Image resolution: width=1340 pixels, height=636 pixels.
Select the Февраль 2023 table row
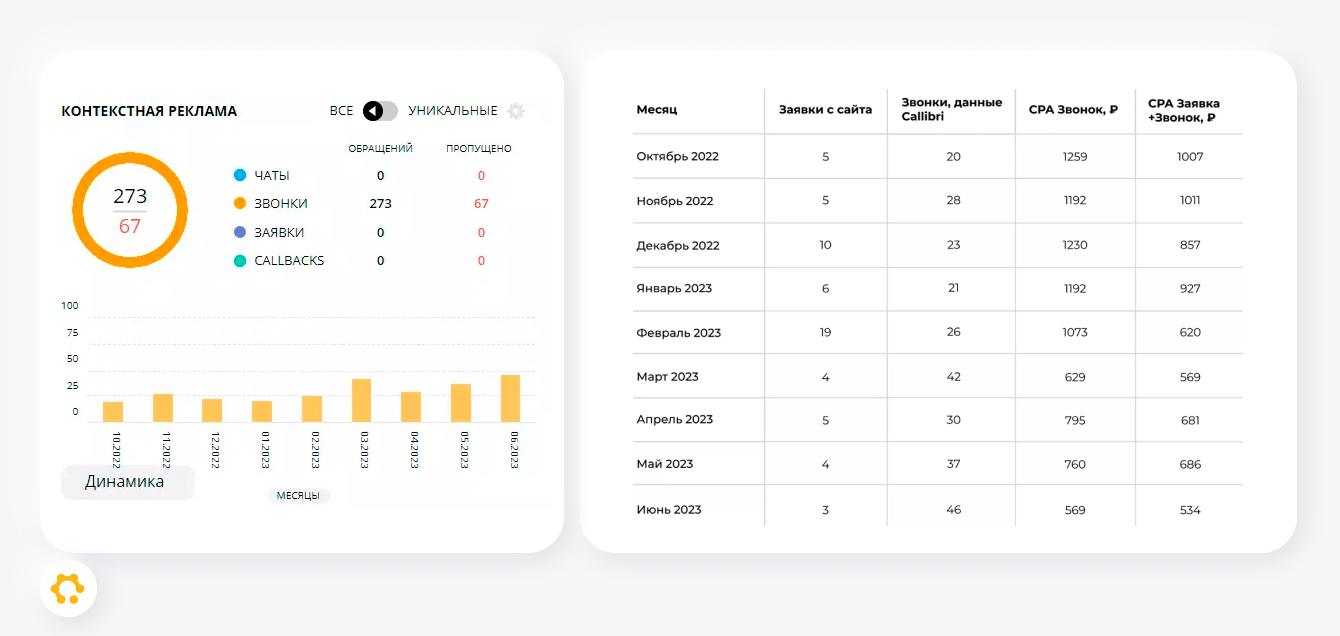[938, 332]
